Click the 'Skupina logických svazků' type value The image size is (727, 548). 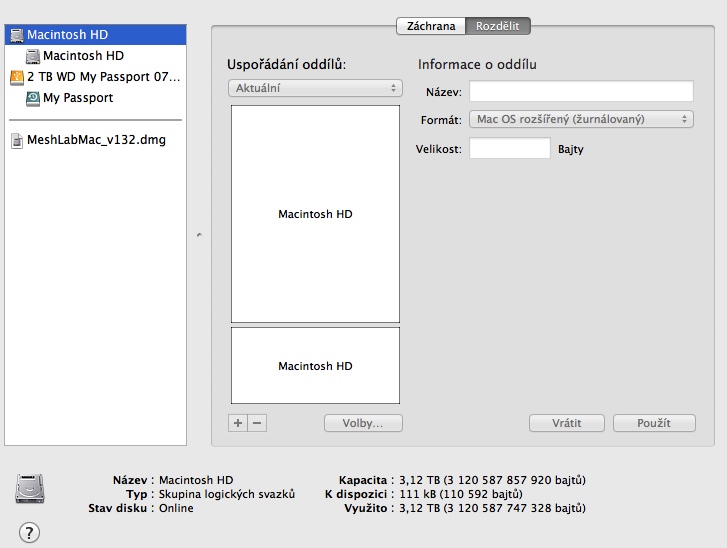pyautogui.click(x=227, y=494)
